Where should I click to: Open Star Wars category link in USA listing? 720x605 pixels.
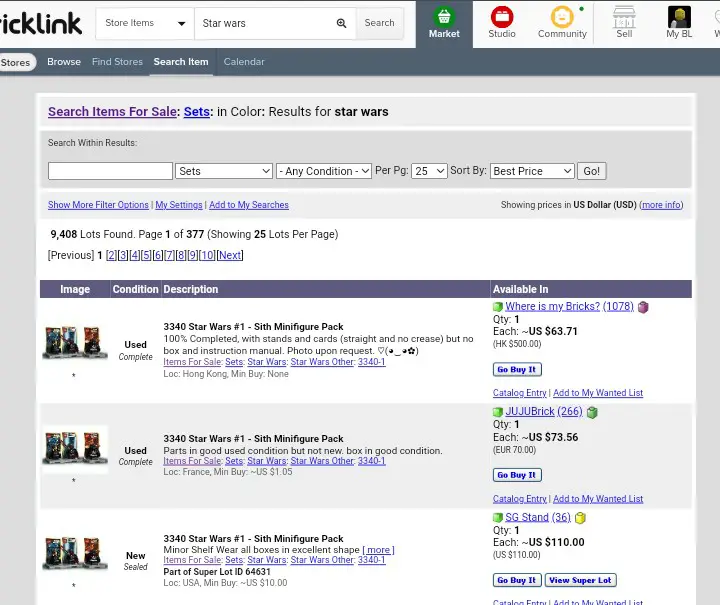point(267,560)
